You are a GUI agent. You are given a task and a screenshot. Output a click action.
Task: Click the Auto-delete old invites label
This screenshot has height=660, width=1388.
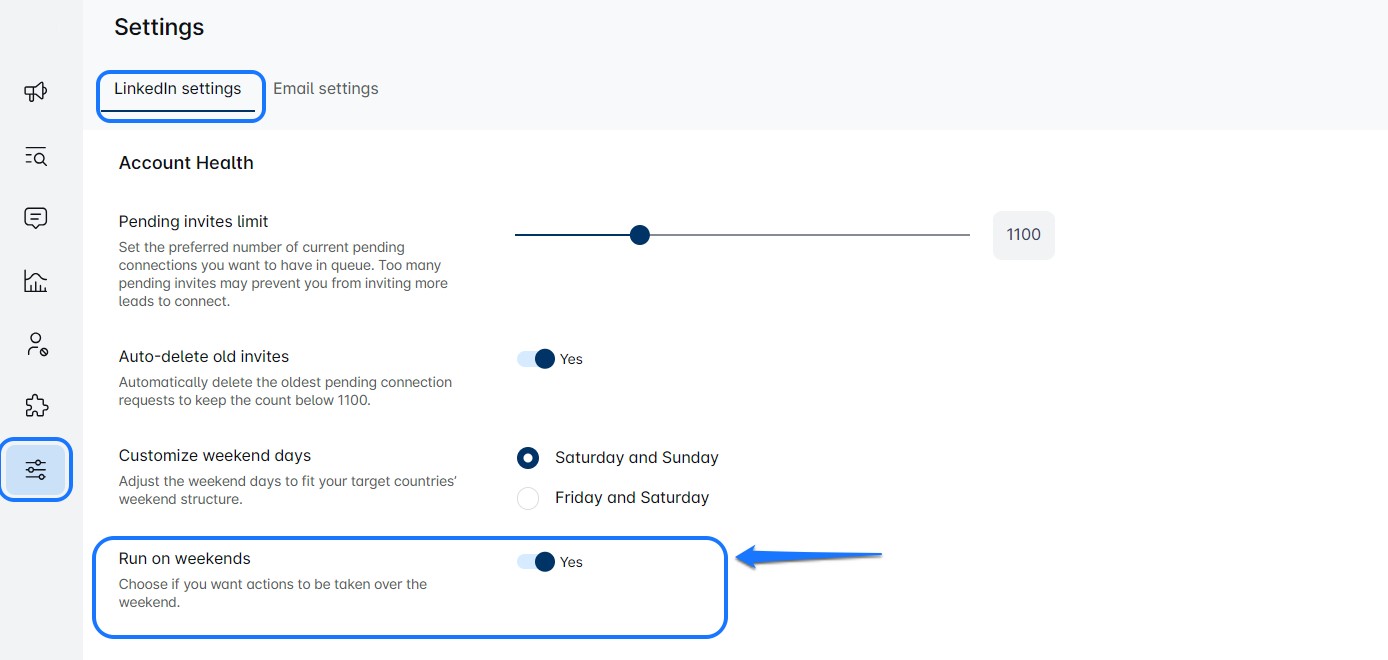[204, 357]
